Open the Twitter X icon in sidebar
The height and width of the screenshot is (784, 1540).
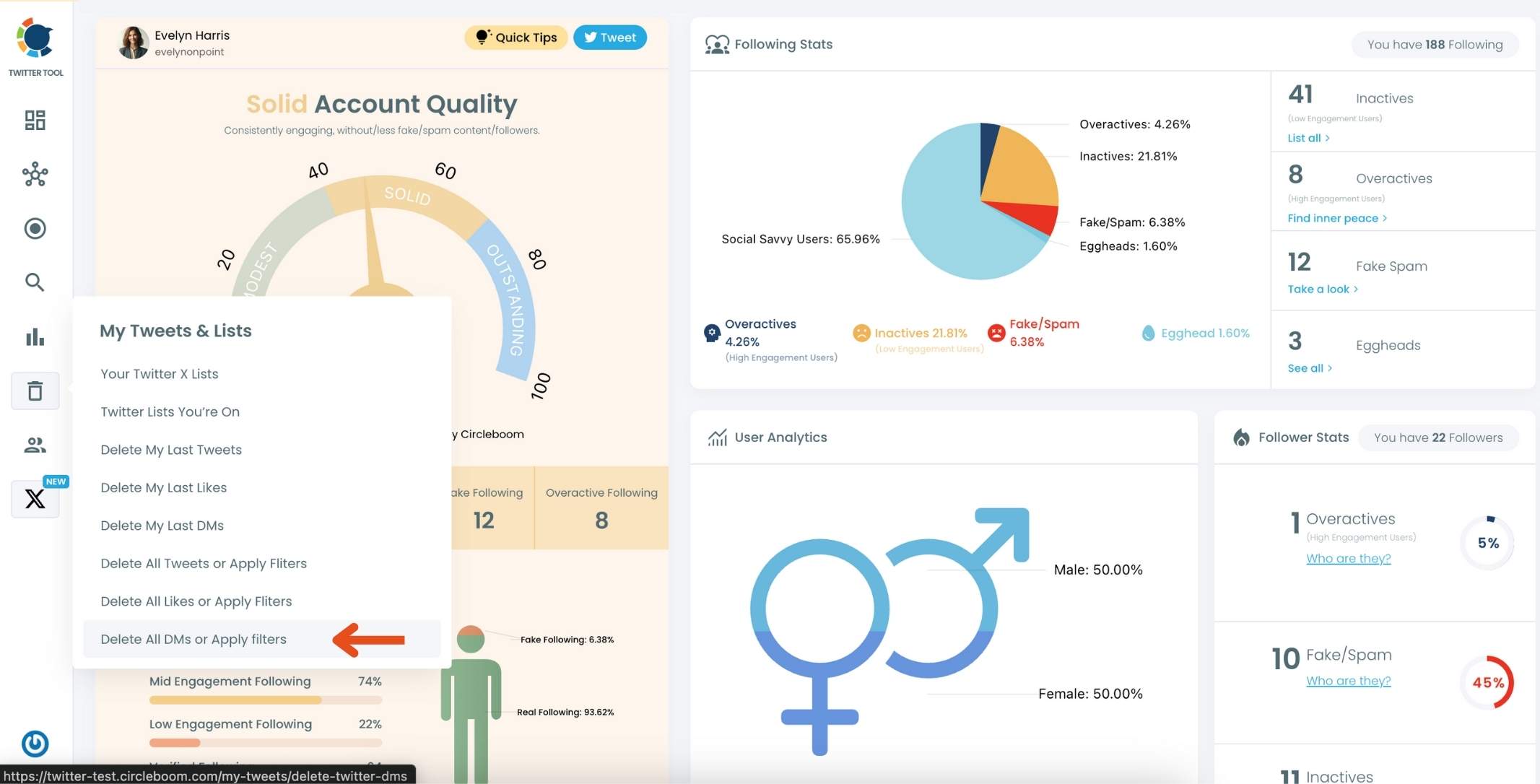pyautogui.click(x=36, y=498)
